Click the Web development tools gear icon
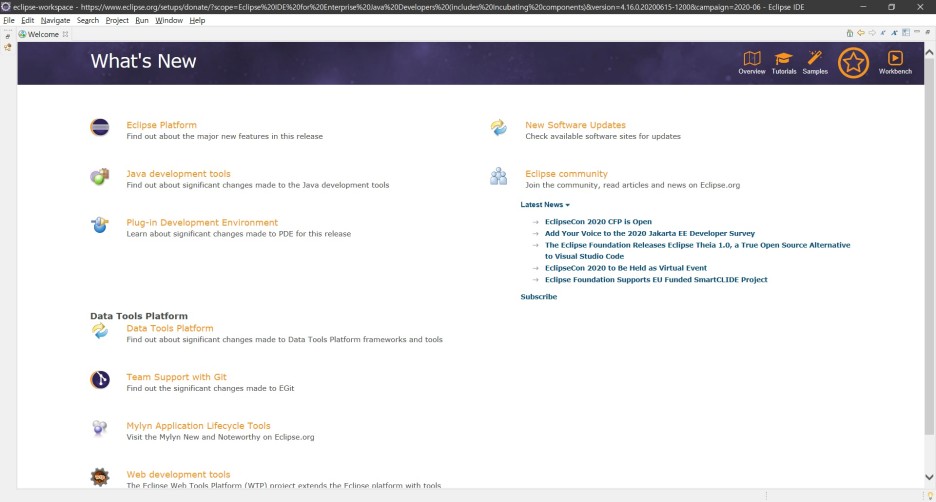The width and height of the screenshot is (936, 502). pos(100,477)
